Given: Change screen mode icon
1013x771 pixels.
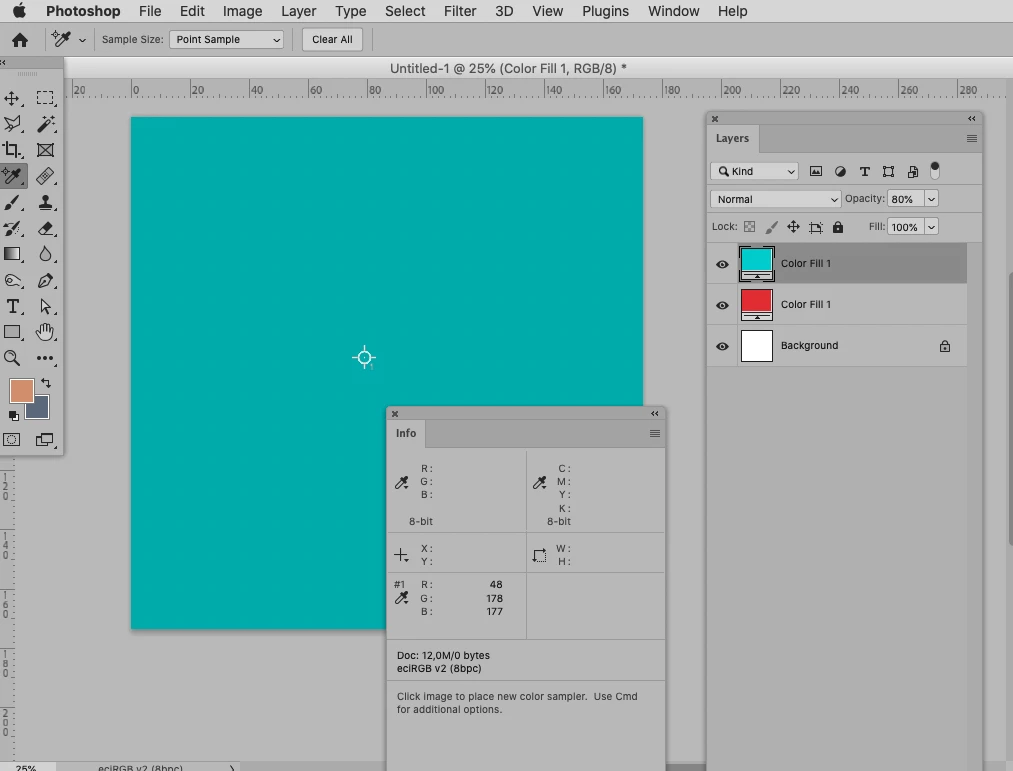Looking at the screenshot, I should 45,439.
